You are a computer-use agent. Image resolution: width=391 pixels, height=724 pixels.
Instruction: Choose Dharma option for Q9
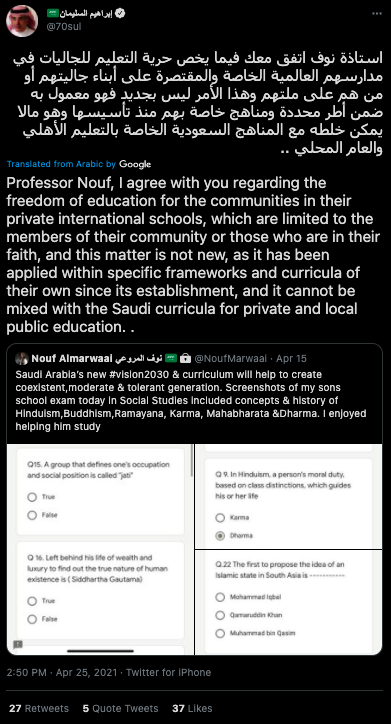click(220, 536)
